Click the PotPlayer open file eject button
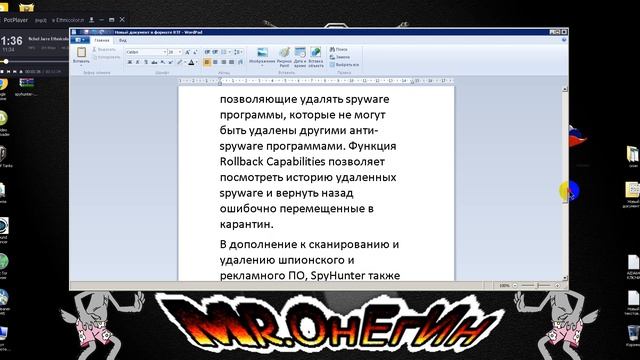 tap(21, 71)
